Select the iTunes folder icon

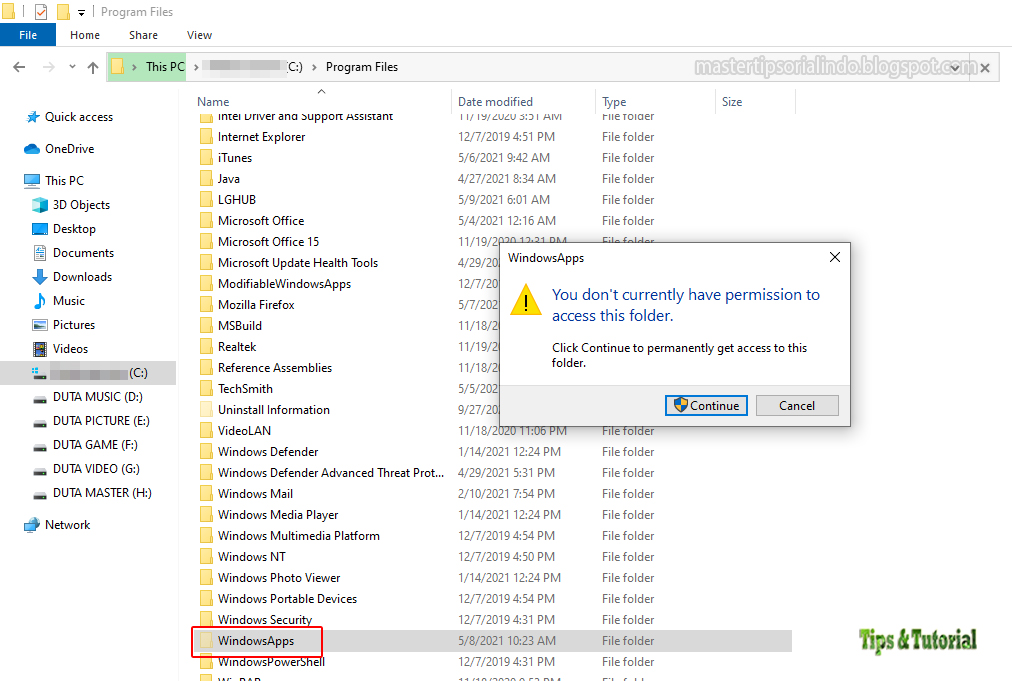click(x=206, y=158)
